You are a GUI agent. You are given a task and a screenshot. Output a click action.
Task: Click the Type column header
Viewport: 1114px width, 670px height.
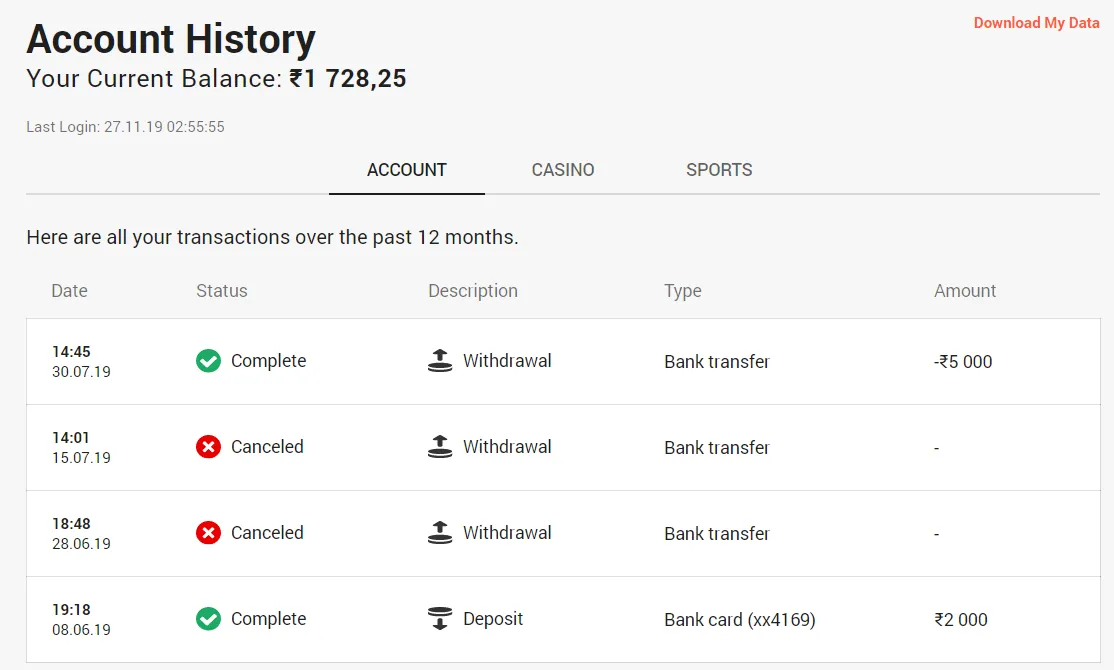pos(683,291)
